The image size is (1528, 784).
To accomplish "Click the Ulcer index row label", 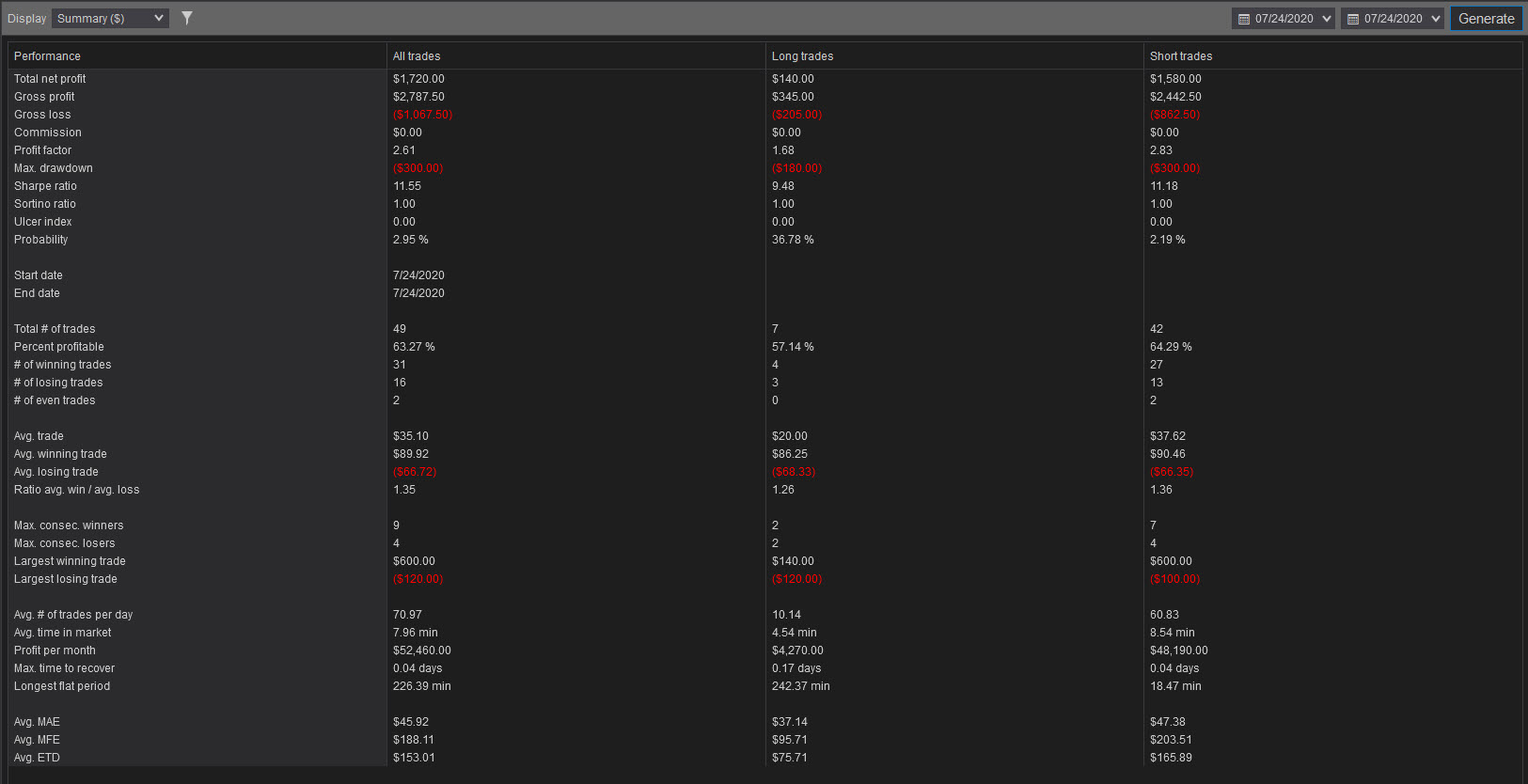I will tap(43, 222).
